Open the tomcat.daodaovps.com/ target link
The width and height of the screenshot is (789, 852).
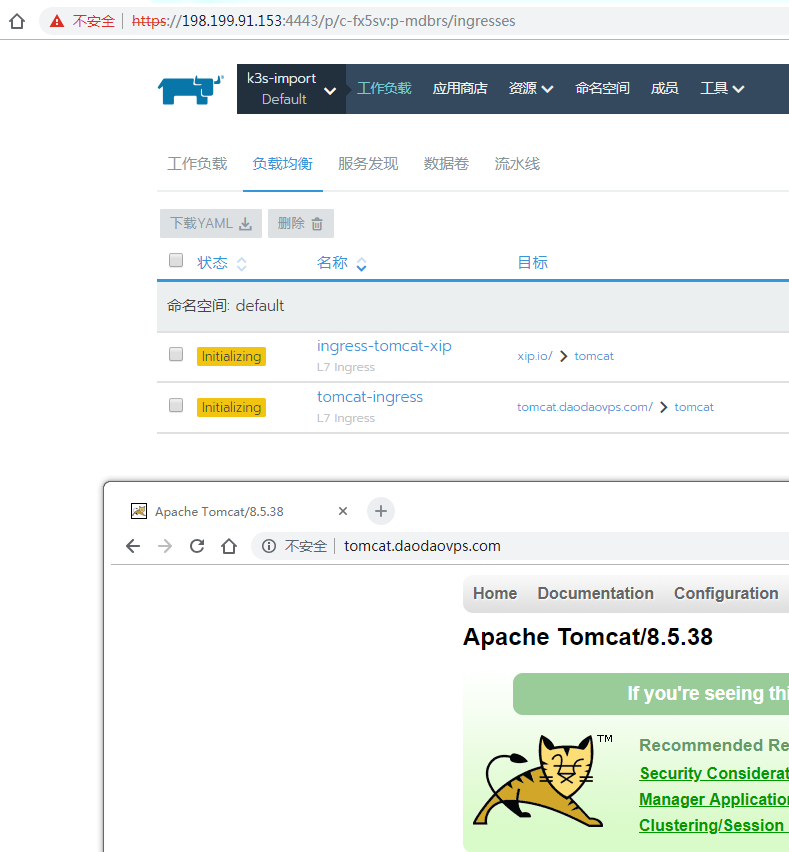585,407
